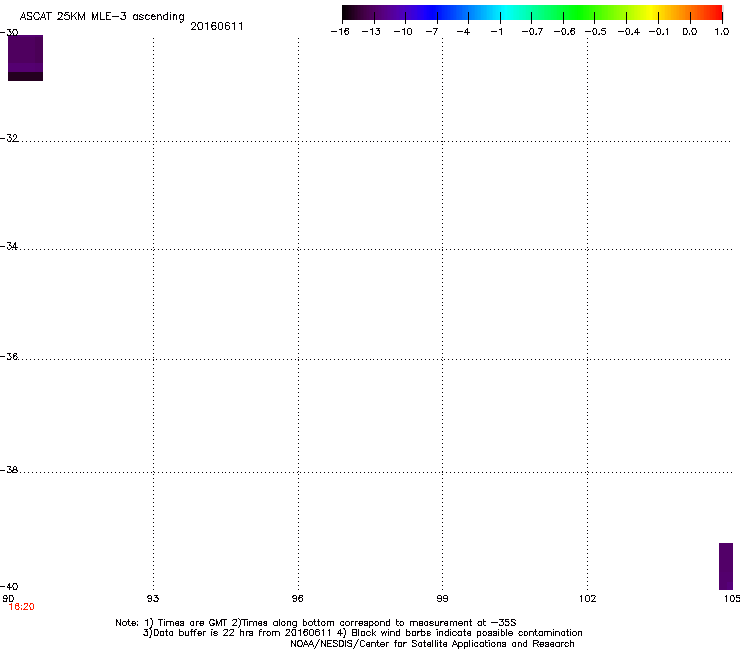Click the red time stamp 16:20

(22, 607)
